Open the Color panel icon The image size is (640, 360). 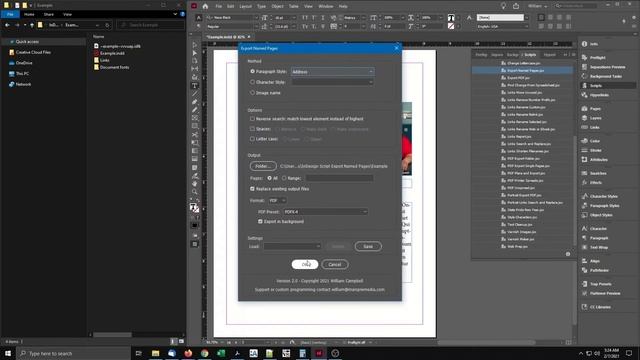coord(584,141)
